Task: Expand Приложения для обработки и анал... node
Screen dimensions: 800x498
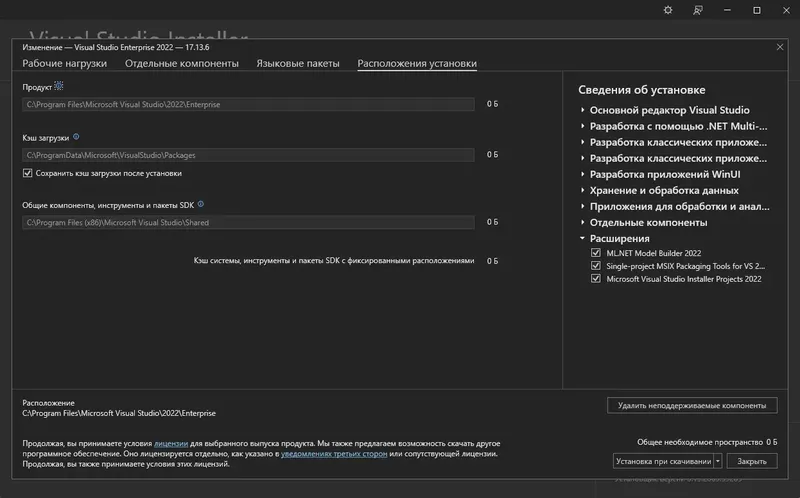Action: (x=582, y=206)
